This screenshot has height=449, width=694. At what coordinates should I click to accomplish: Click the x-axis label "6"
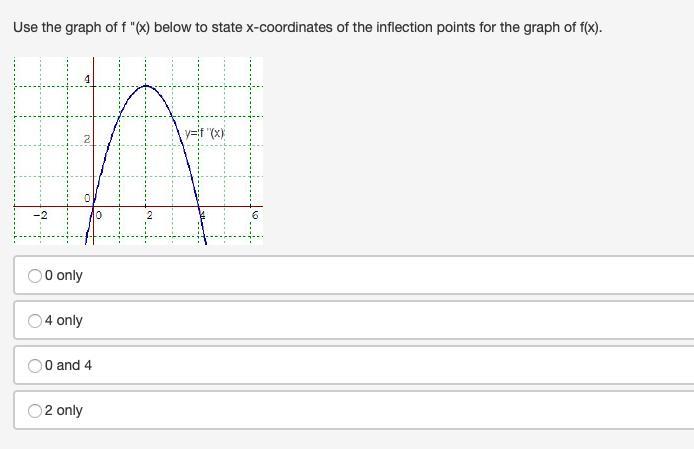[255, 215]
